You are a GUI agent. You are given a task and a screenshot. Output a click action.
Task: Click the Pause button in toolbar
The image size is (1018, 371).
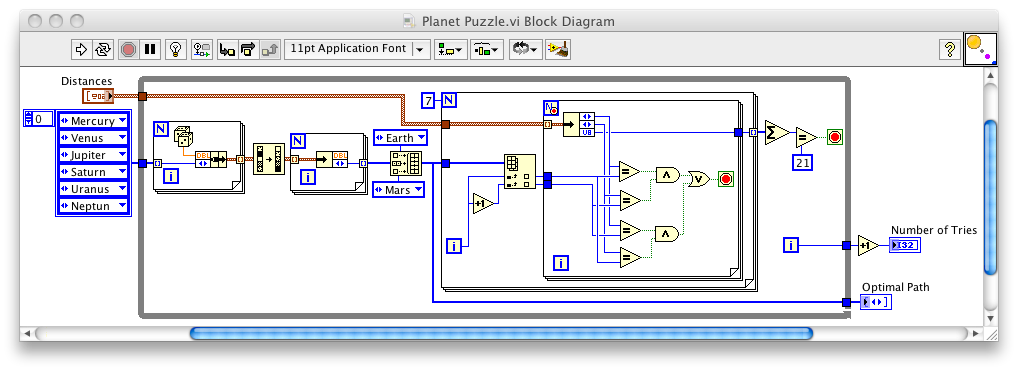[150, 49]
